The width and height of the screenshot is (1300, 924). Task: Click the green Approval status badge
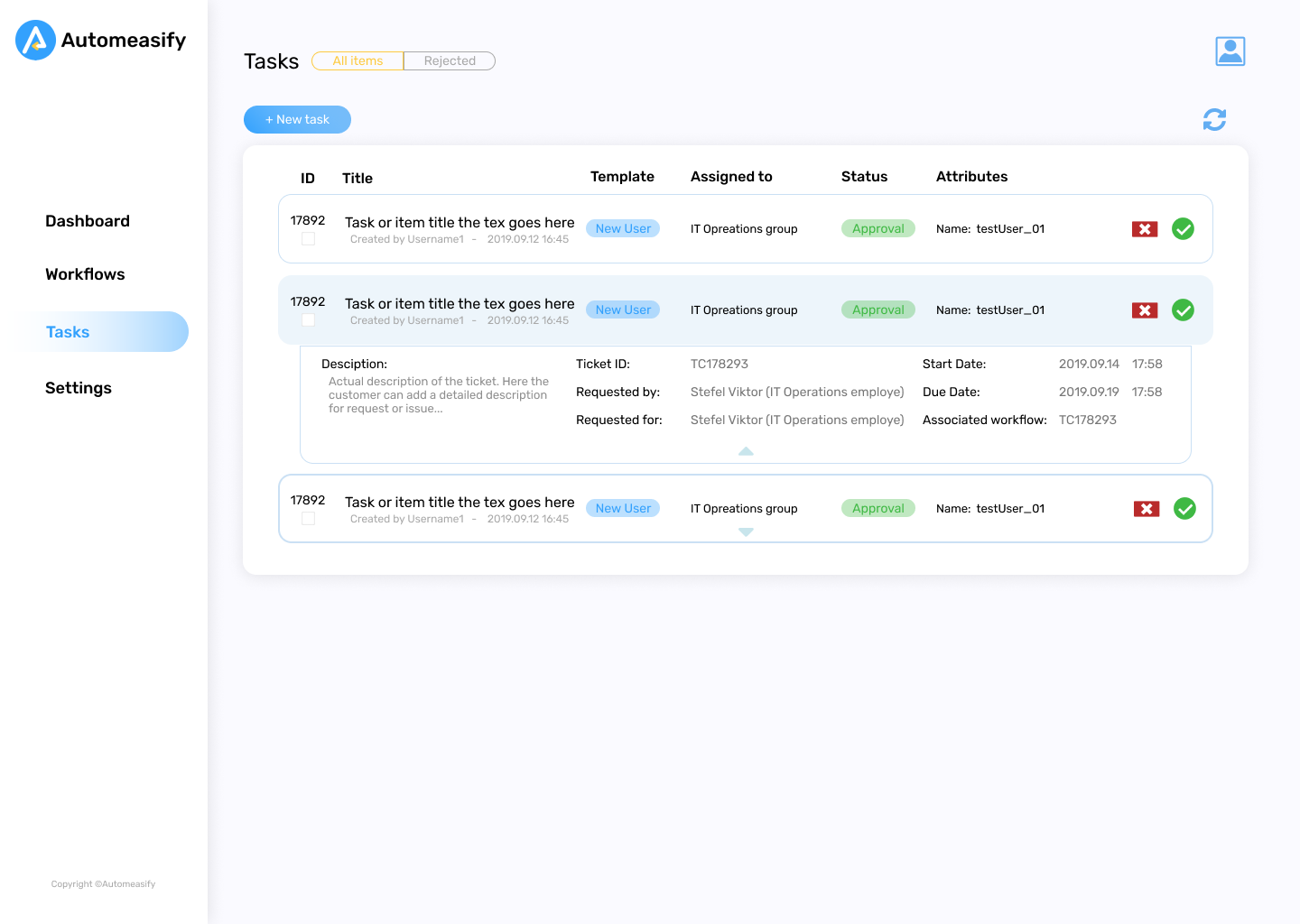(877, 228)
